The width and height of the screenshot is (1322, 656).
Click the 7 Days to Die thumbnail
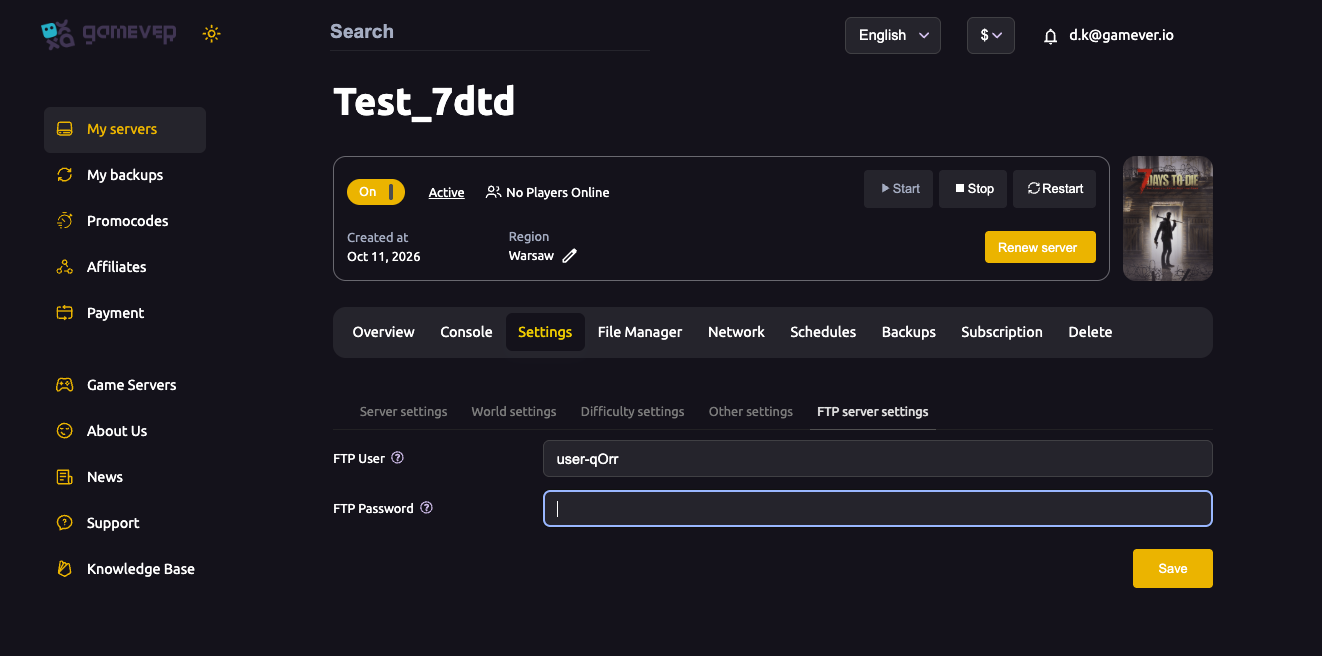(x=1168, y=218)
